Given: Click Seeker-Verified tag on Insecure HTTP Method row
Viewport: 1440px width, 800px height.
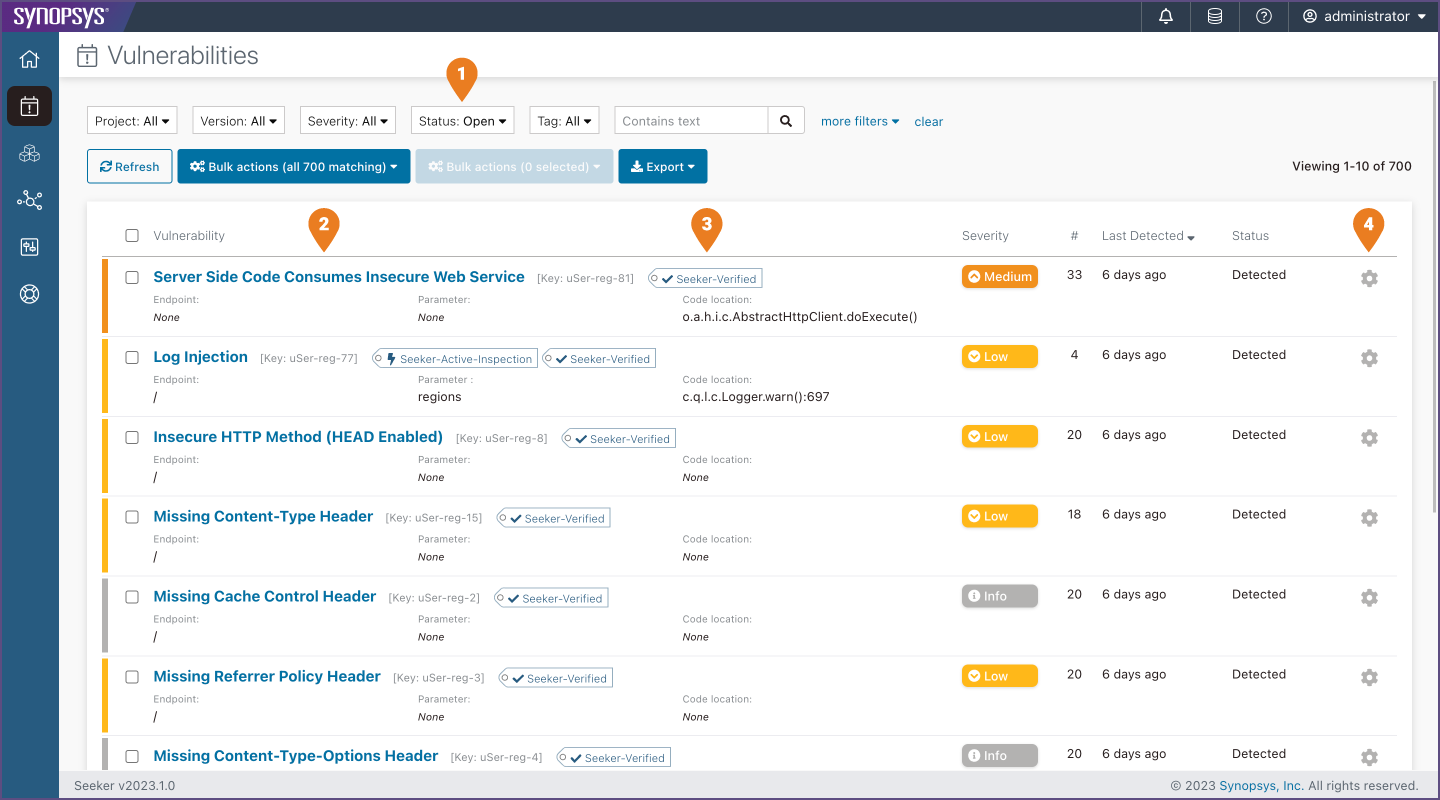Looking at the screenshot, I should [x=619, y=438].
